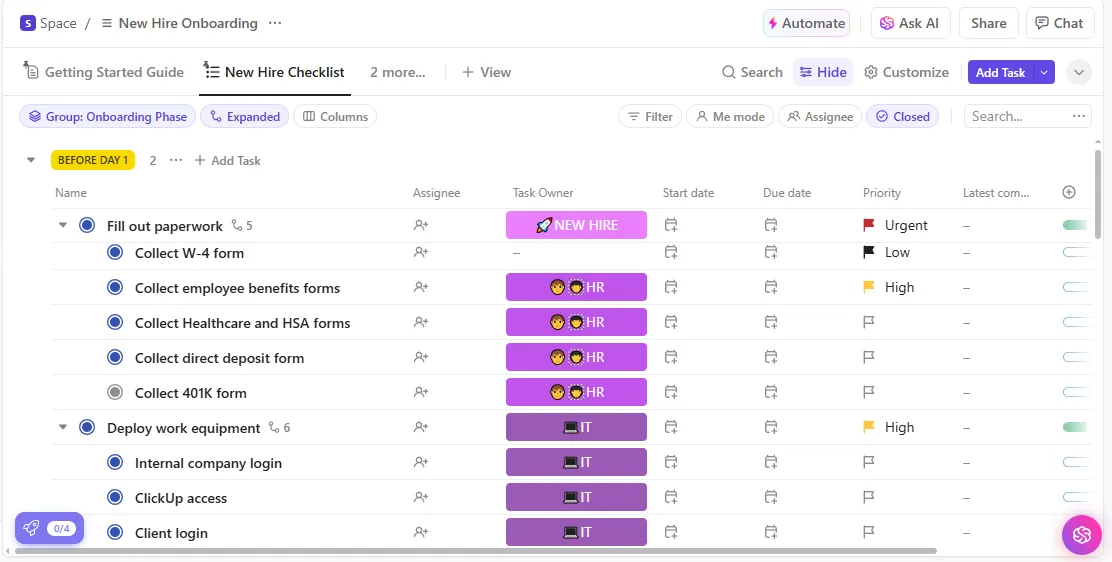Toggle the Closed tasks filter
The height and width of the screenshot is (562, 1112).
pos(902,116)
